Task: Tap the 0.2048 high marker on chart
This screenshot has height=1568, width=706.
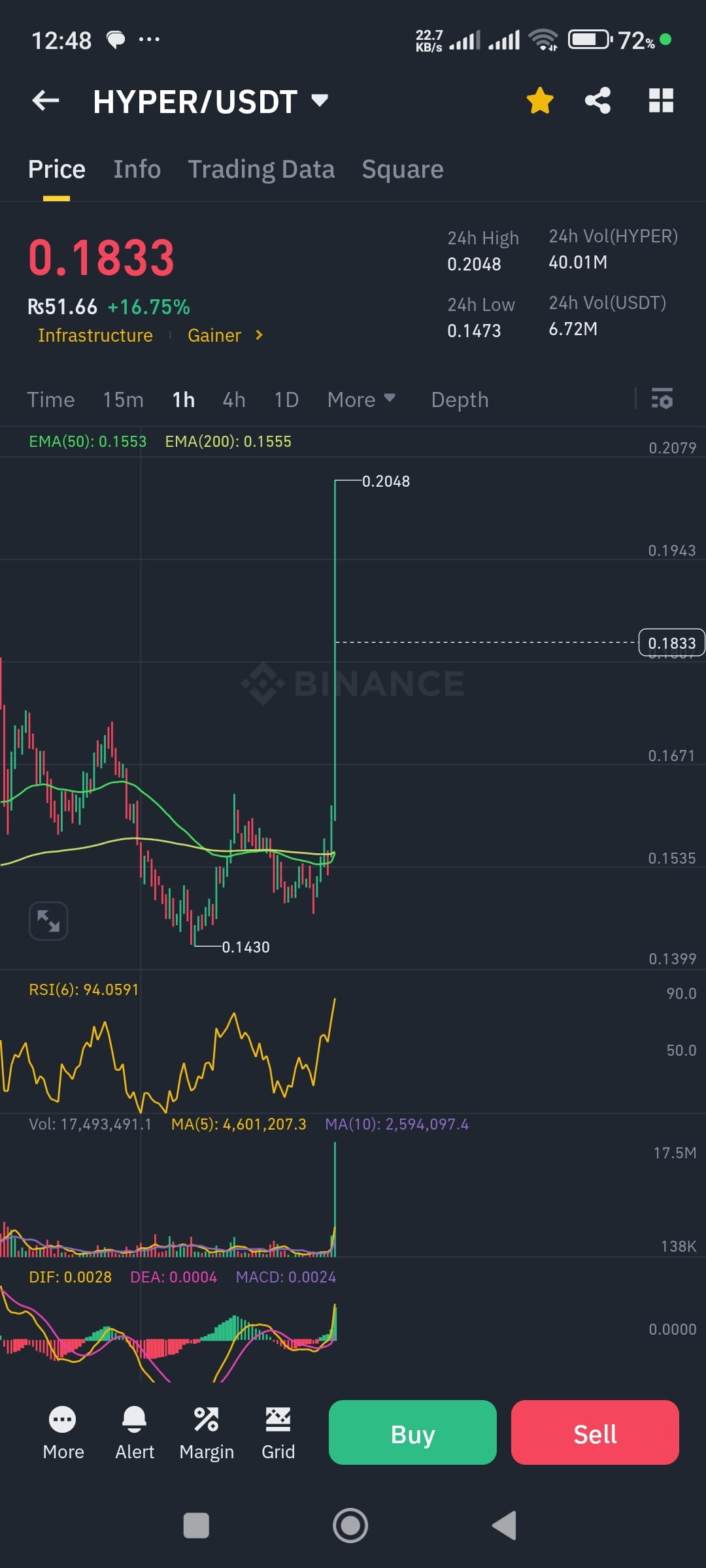Action: [x=386, y=482]
